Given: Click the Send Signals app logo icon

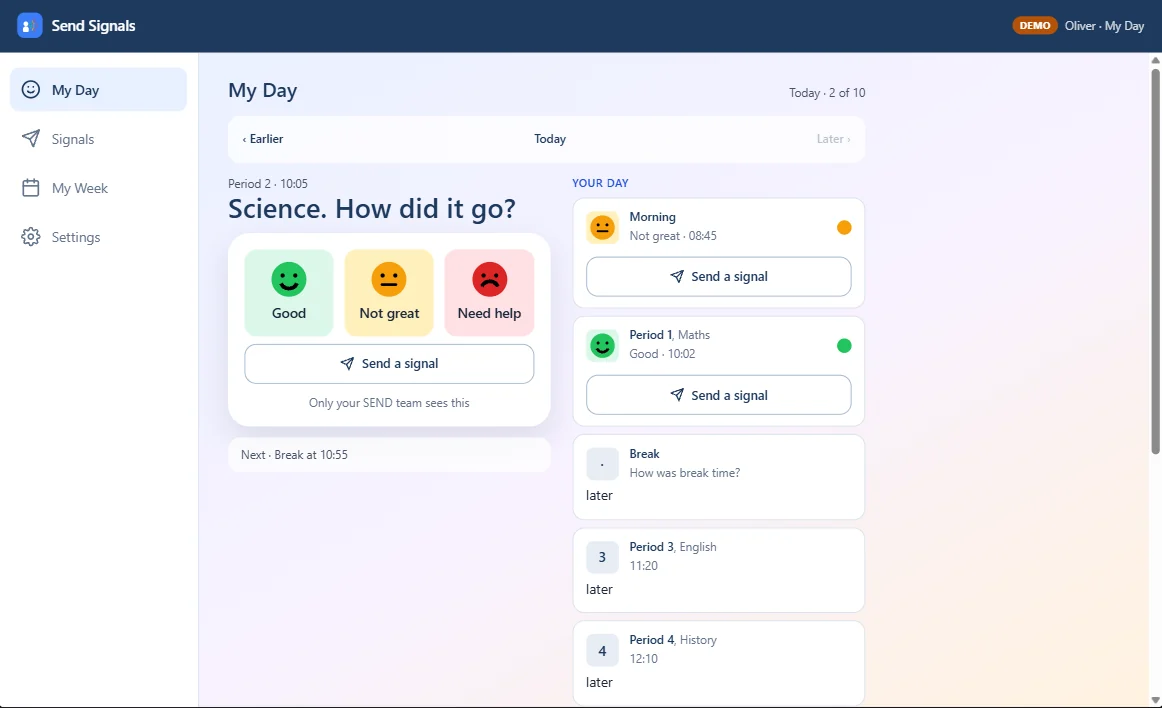Looking at the screenshot, I should [30, 25].
